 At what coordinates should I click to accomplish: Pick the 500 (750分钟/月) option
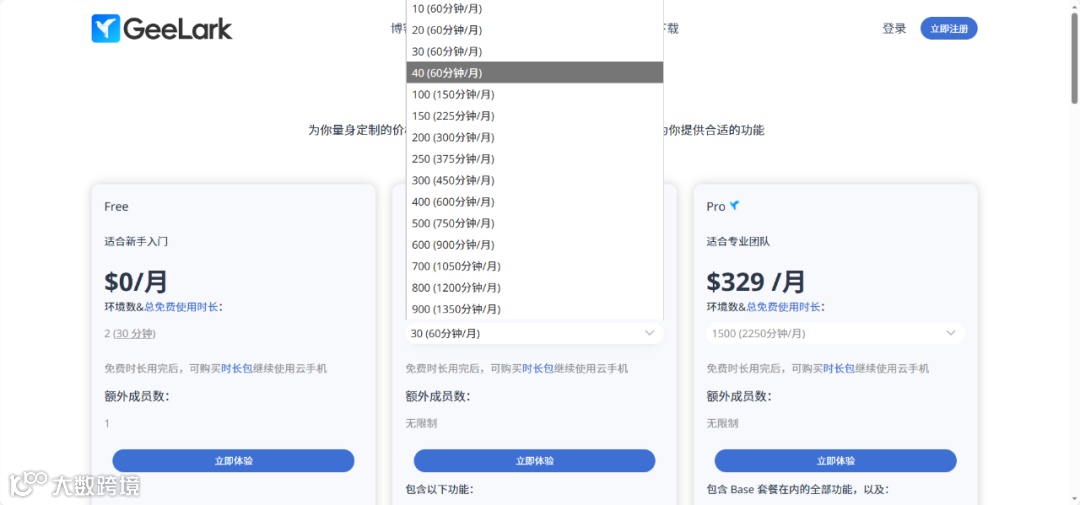pyautogui.click(x=534, y=223)
